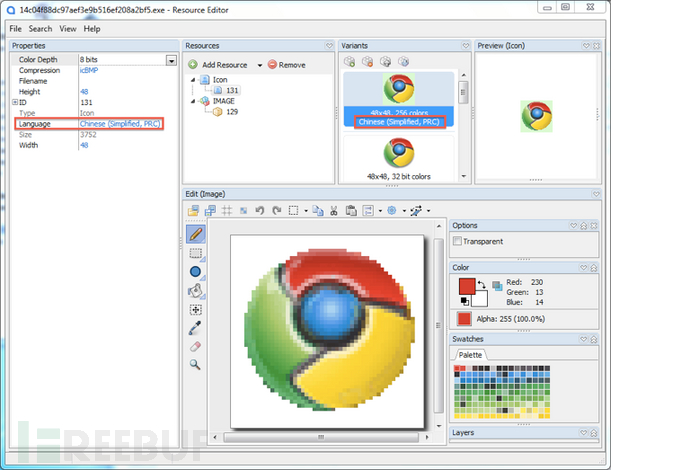
Task: Select the Pencil drawing tool
Action: click(x=196, y=234)
